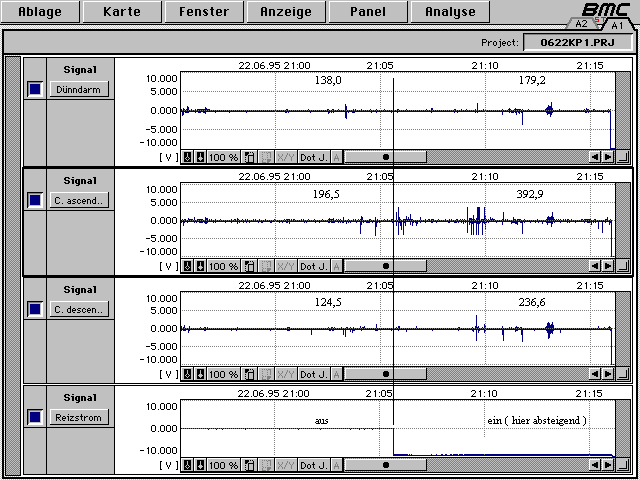Viewport: 640px width, 480px height.
Task: Click icon right of 100% in Reizstrom toolbar
Action: click(250, 465)
